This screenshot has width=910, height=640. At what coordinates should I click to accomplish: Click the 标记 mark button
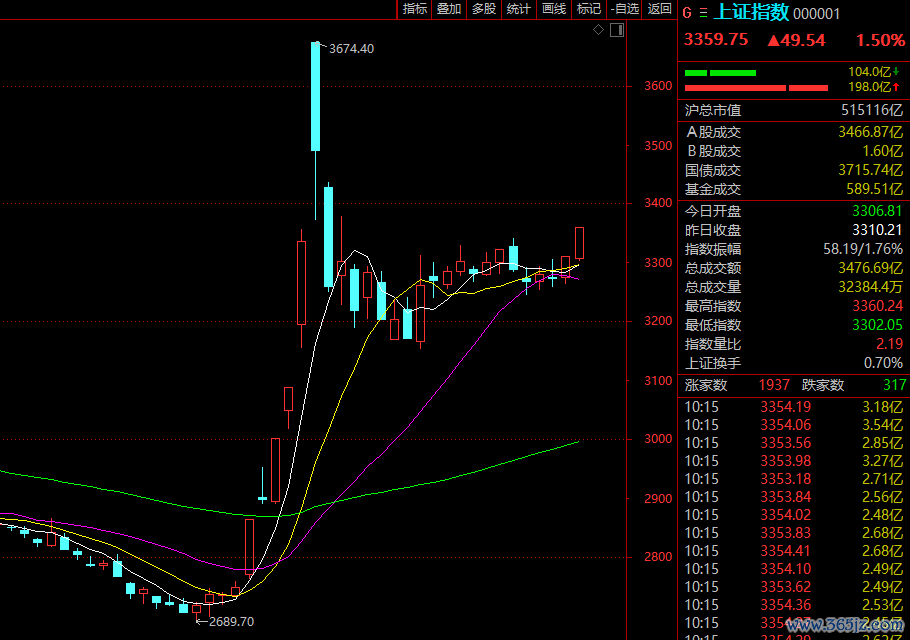pos(588,9)
